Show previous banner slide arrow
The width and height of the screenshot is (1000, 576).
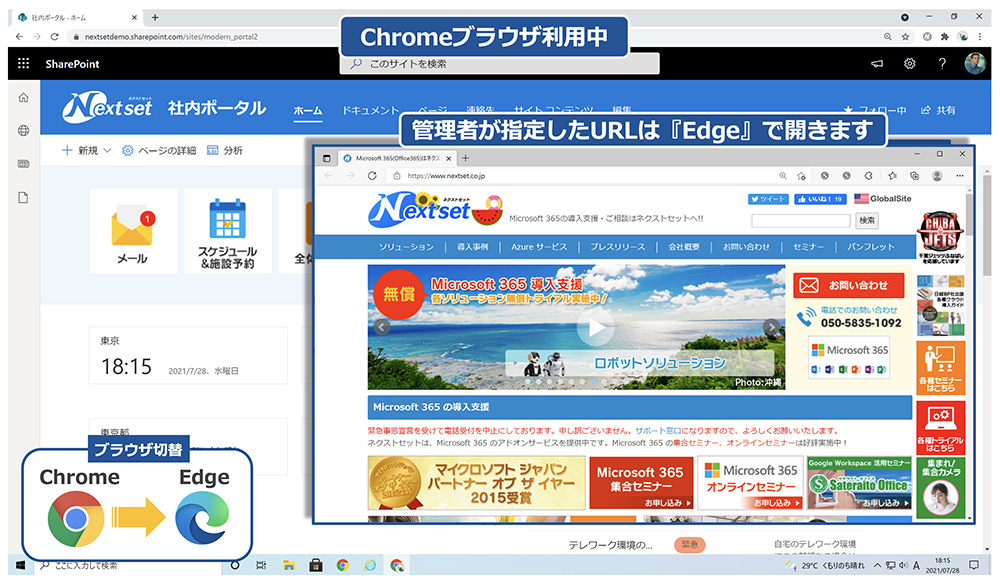(381, 327)
